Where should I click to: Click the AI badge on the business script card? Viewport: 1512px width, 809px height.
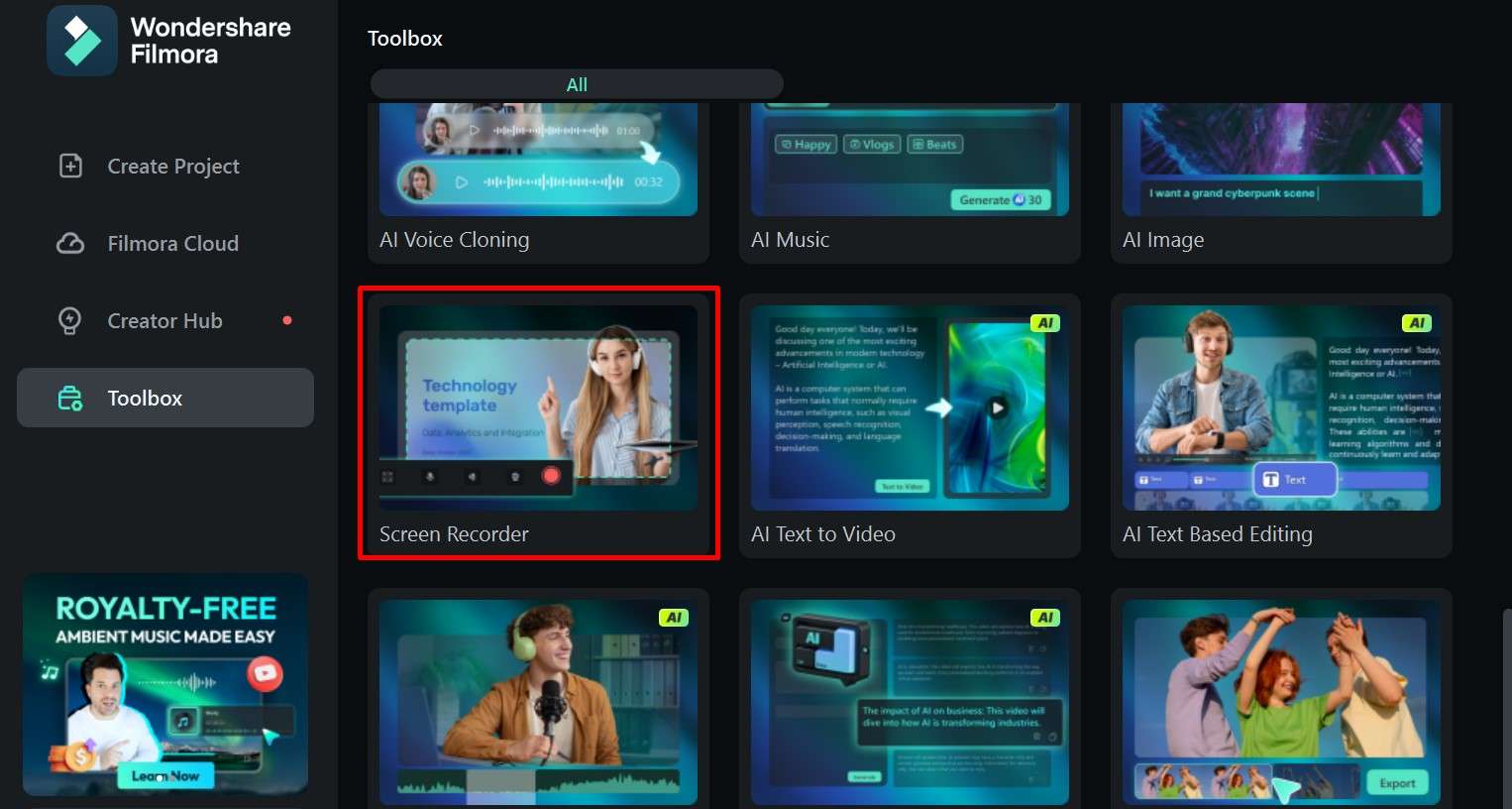(1045, 618)
